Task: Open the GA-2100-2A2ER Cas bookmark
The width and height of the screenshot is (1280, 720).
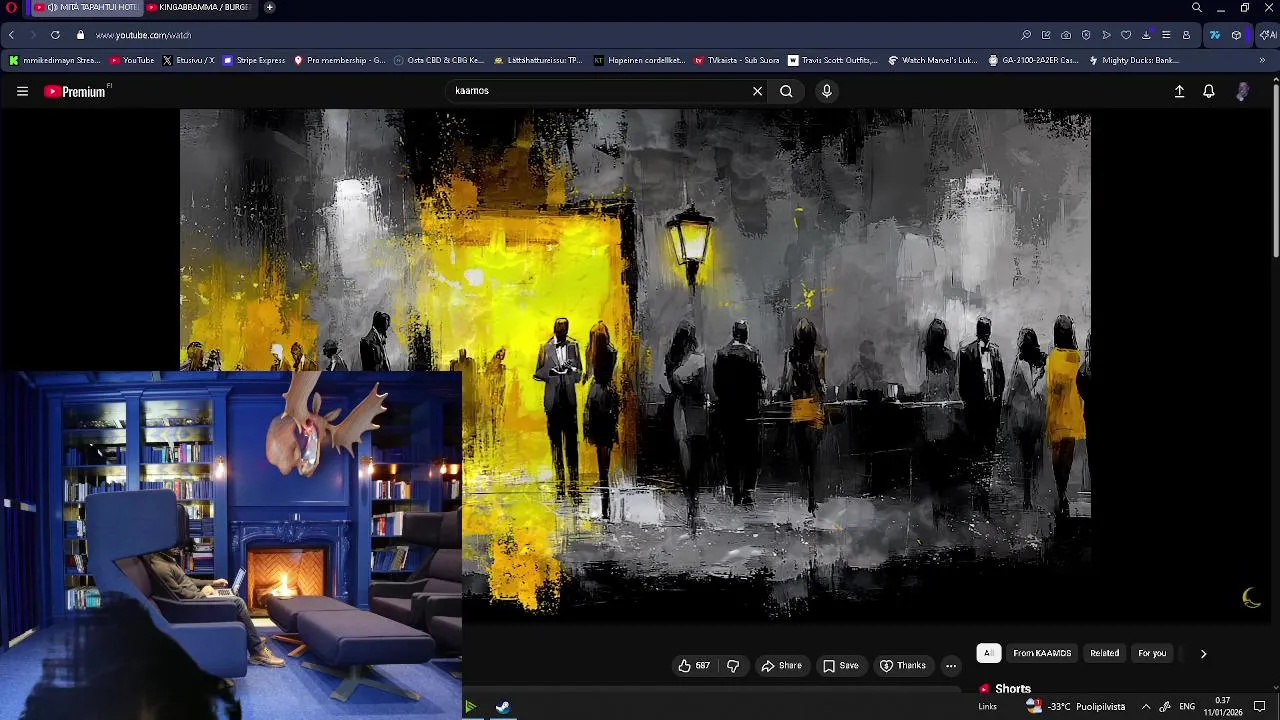Action: (1033, 60)
